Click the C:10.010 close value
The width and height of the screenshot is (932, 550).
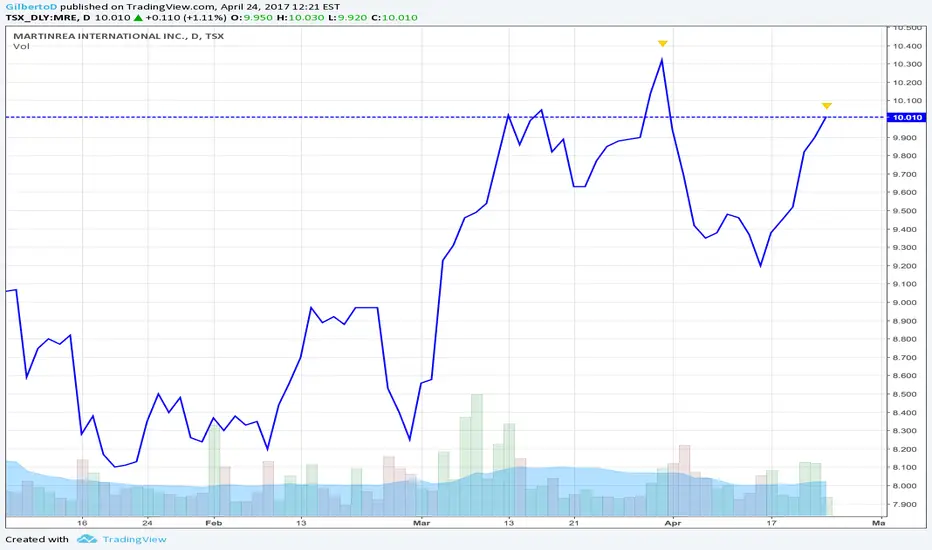coord(394,18)
